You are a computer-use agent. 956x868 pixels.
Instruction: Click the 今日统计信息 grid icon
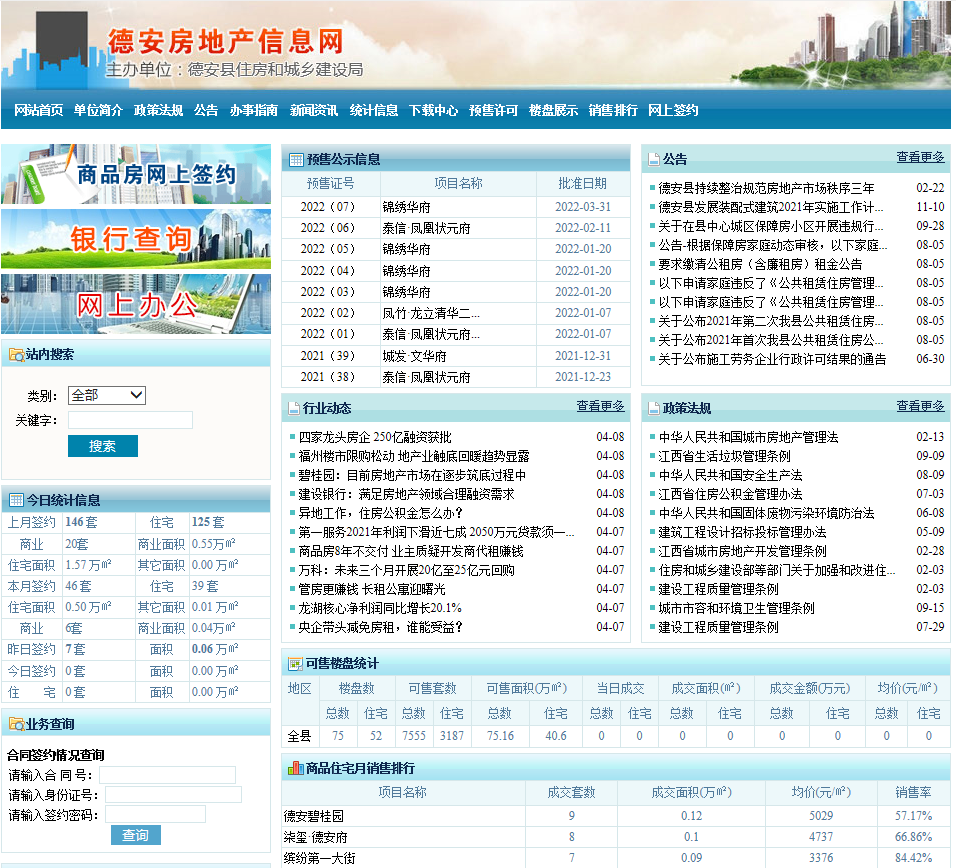click(x=15, y=500)
